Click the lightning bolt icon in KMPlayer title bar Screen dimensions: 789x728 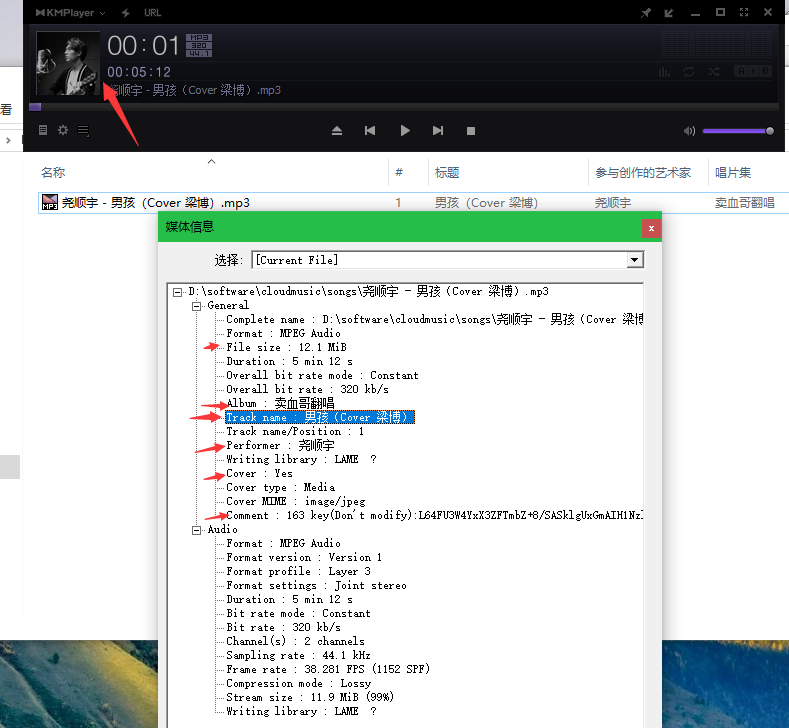[125, 13]
